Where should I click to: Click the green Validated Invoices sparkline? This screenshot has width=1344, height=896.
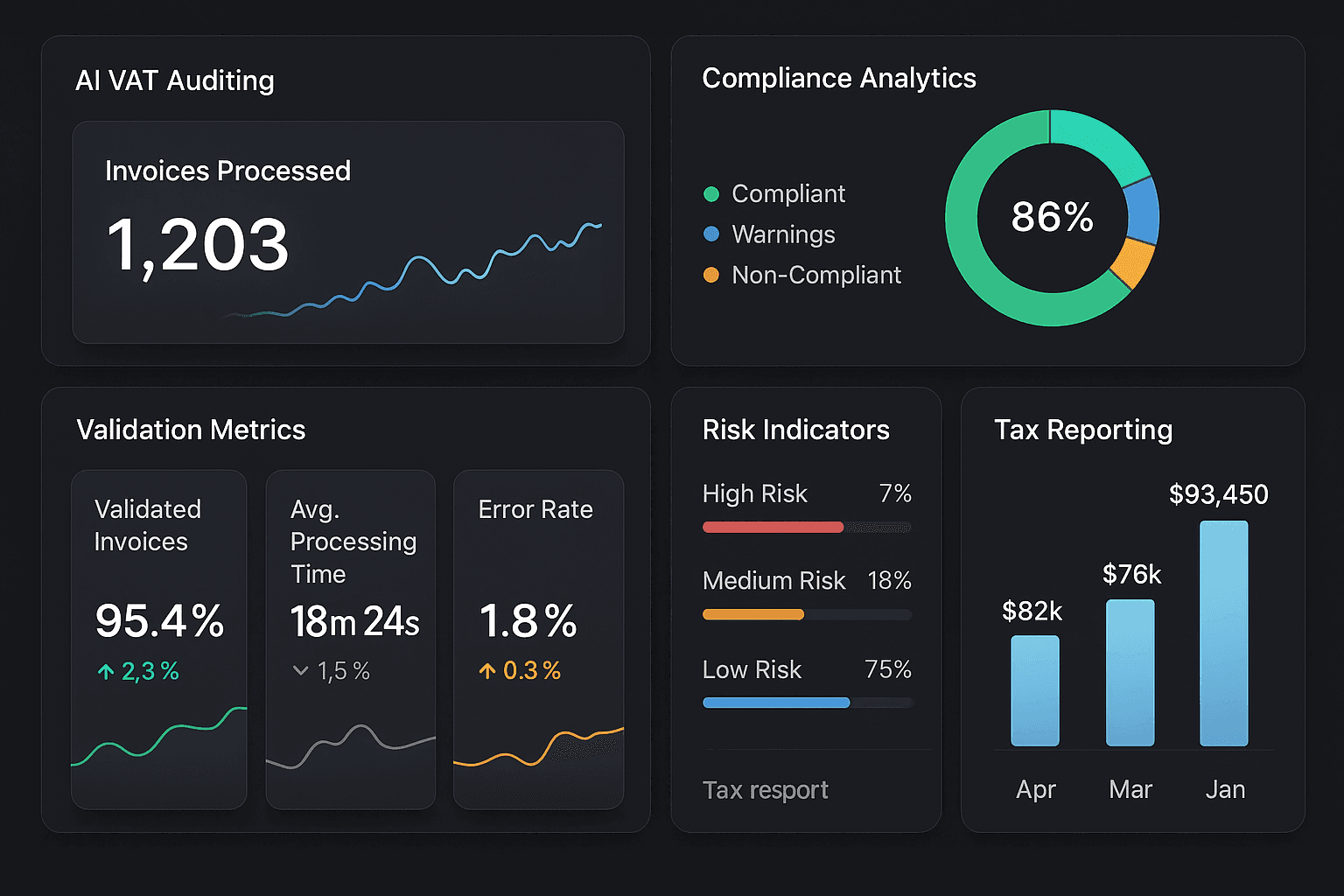[x=158, y=737]
